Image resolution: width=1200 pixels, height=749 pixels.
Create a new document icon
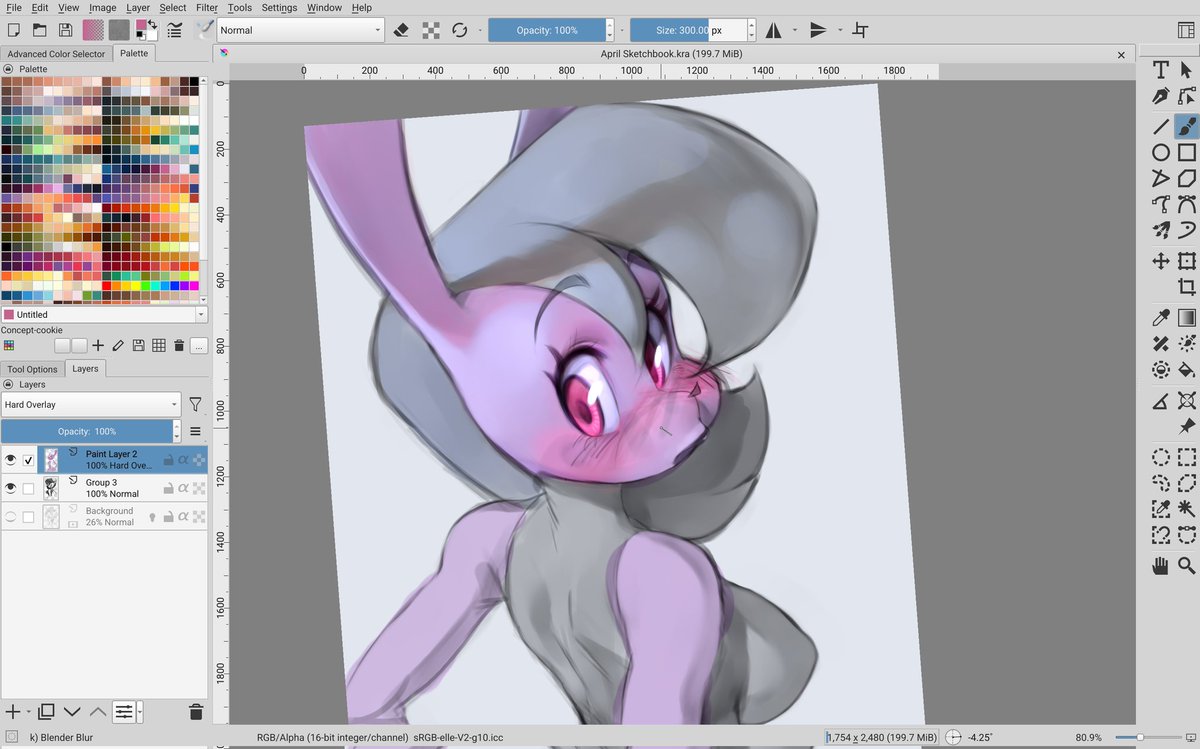[x=13, y=30]
